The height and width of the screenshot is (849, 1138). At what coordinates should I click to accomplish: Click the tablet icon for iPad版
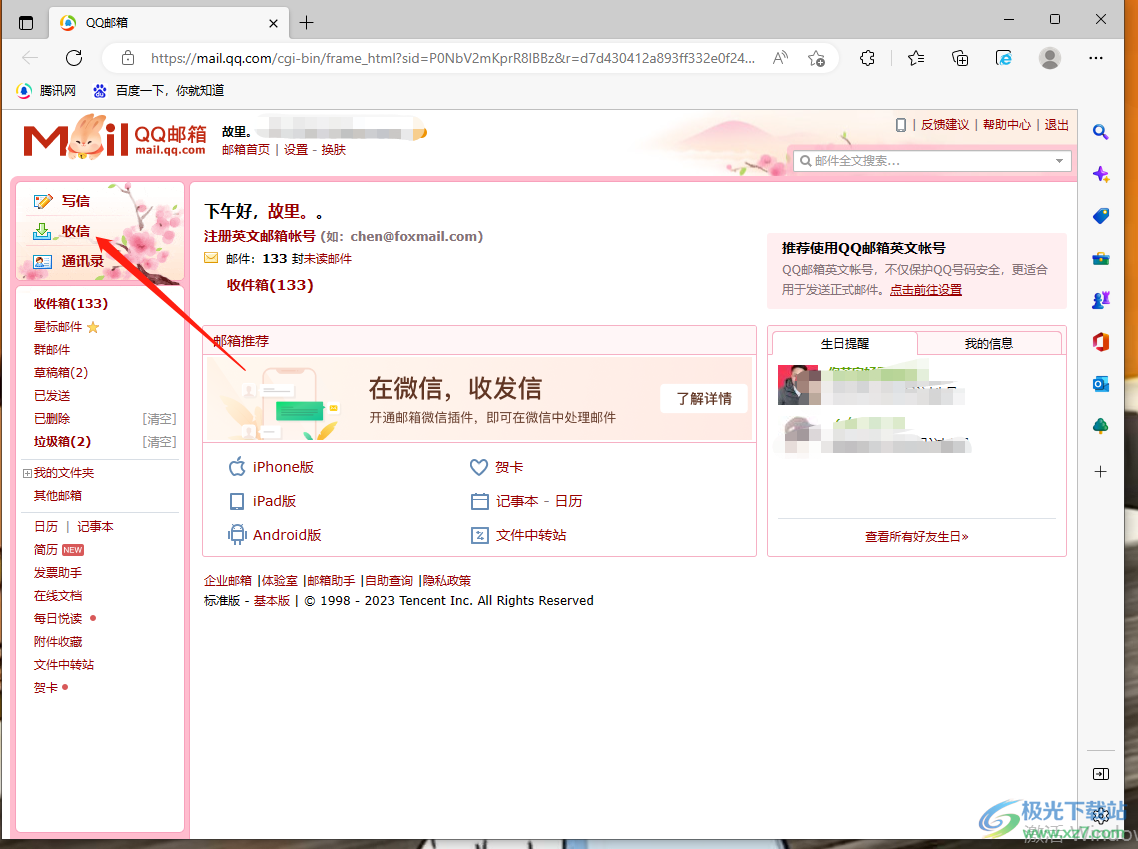237,501
